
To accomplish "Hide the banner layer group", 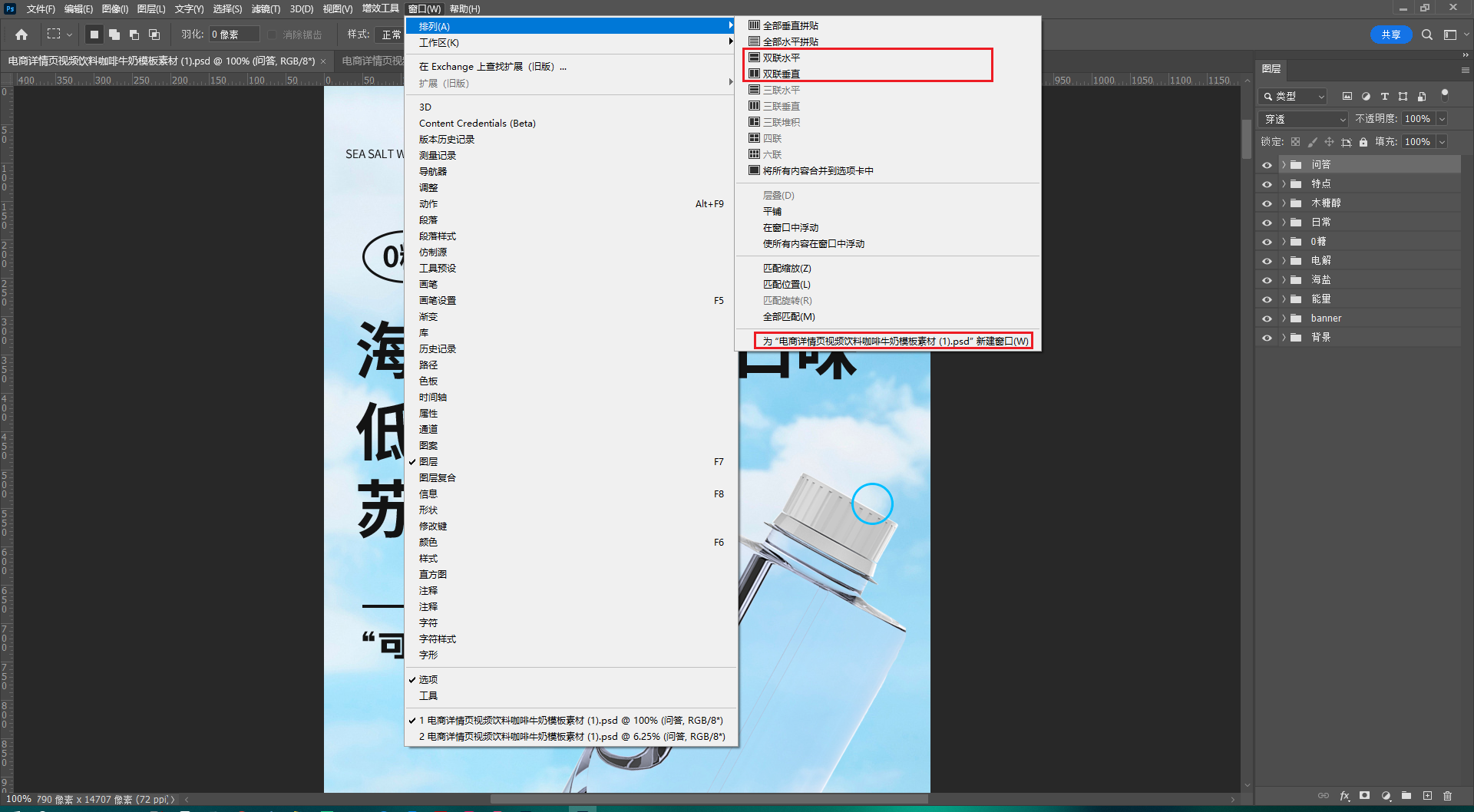I will [x=1267, y=319].
